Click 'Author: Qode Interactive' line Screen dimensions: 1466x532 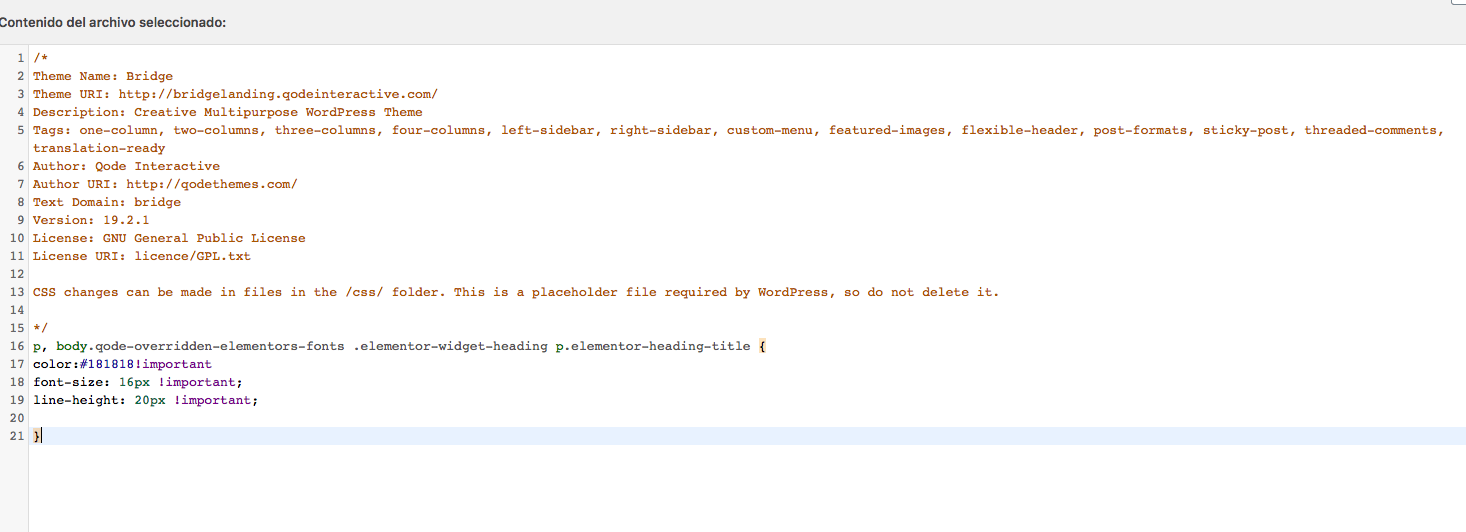(126, 166)
